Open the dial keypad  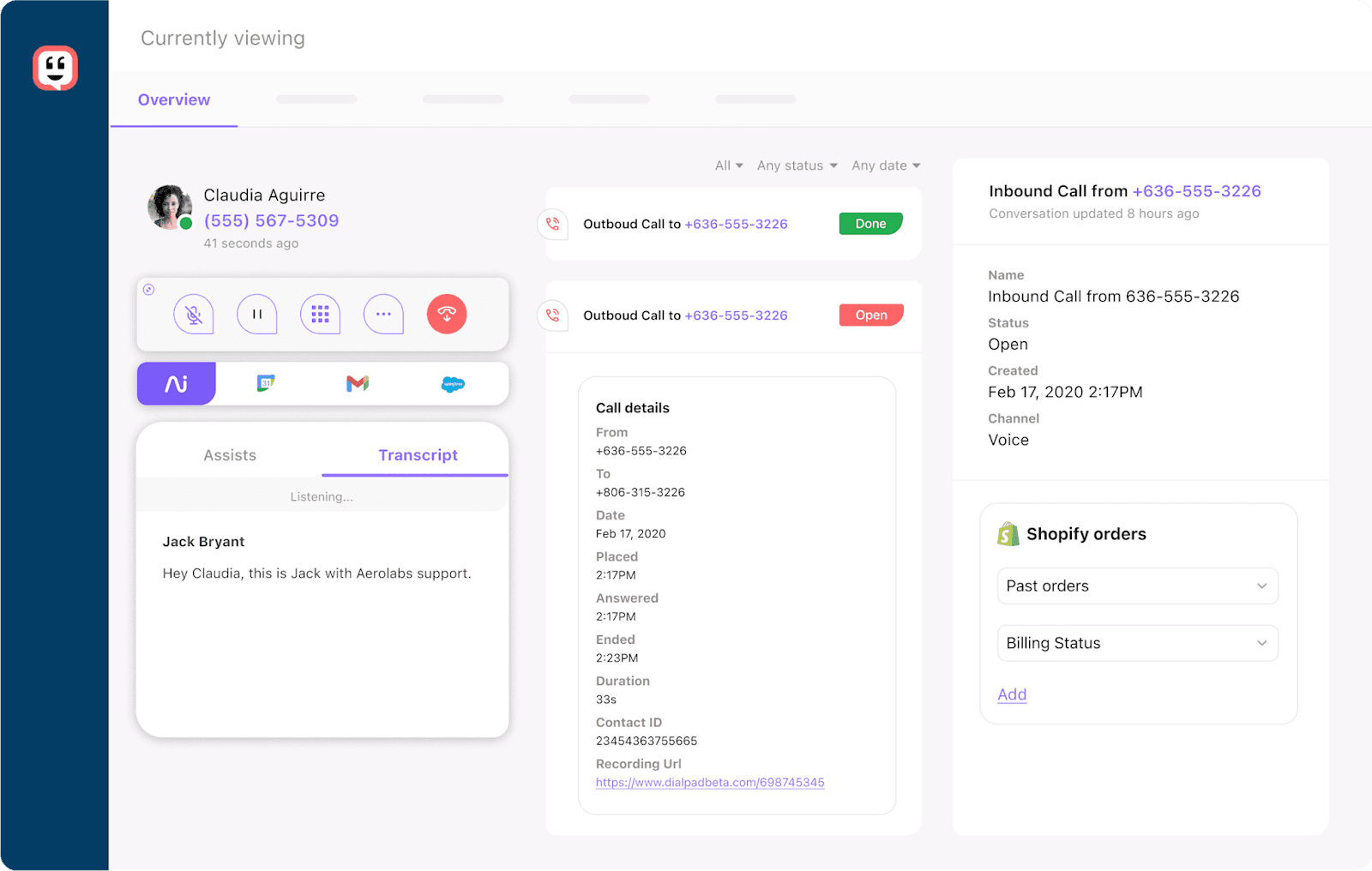[320, 315]
